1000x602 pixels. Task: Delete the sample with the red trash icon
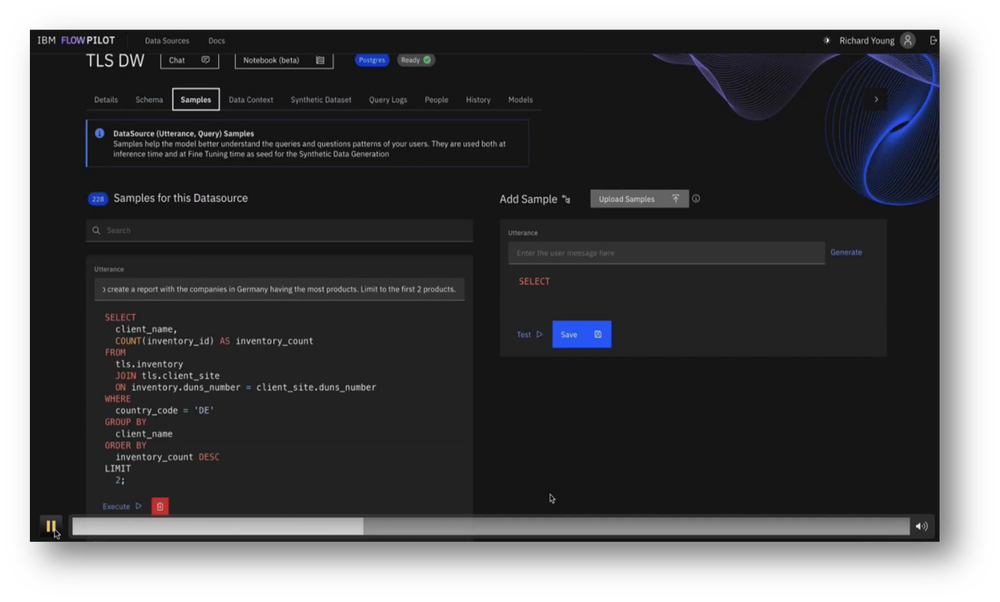[x=160, y=506]
